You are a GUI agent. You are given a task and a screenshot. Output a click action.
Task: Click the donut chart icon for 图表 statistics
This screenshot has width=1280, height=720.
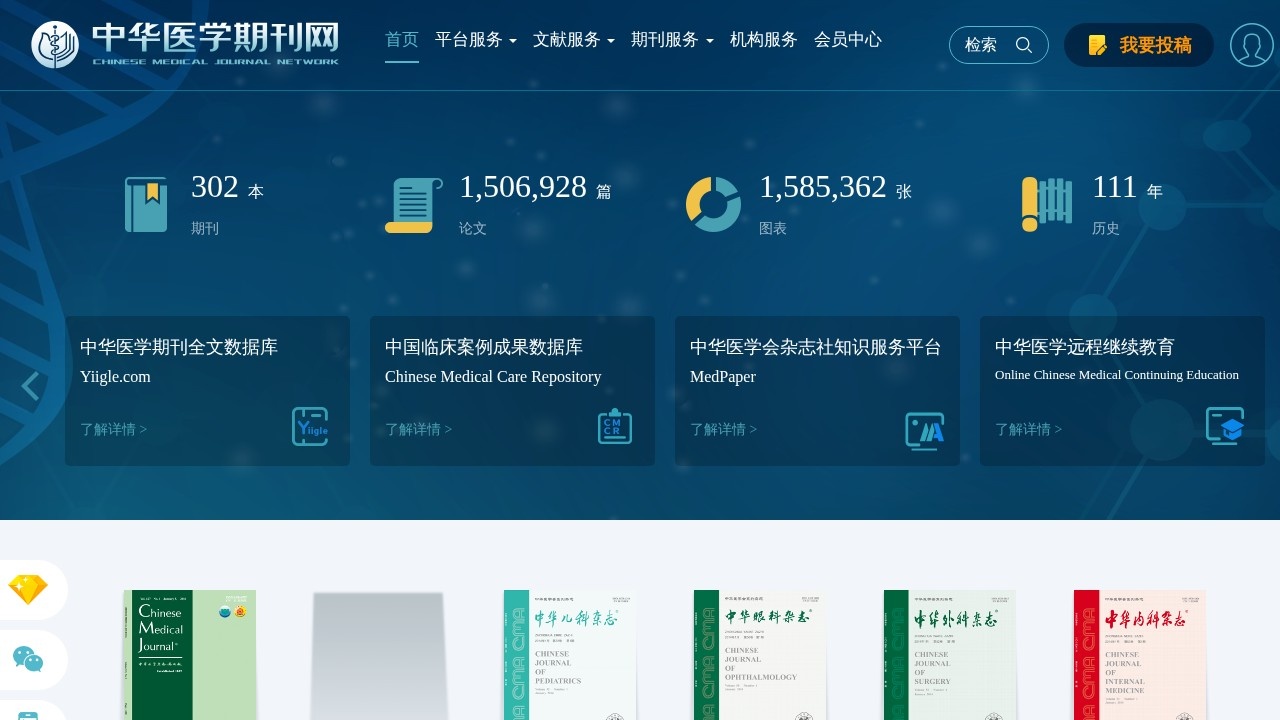click(x=713, y=203)
